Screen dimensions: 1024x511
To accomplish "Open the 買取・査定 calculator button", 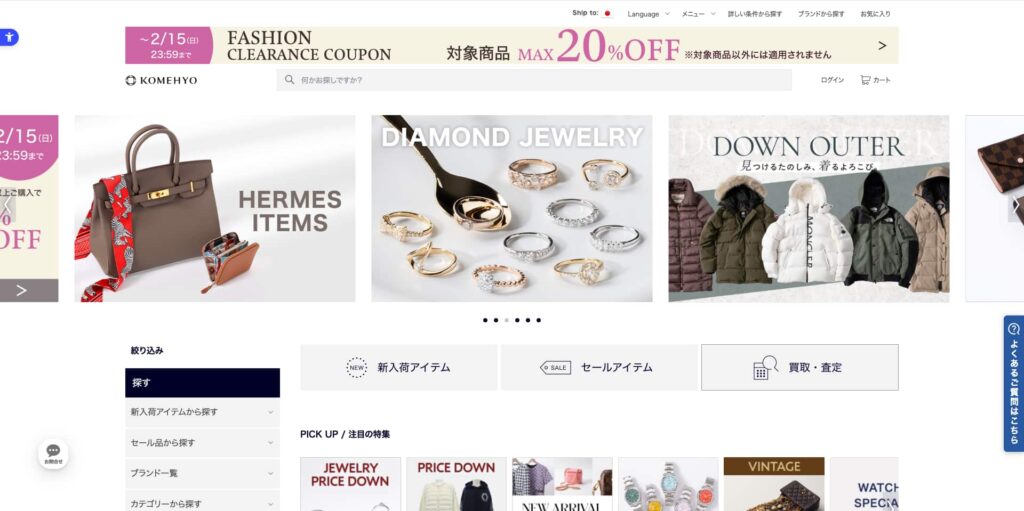I will tap(799, 367).
